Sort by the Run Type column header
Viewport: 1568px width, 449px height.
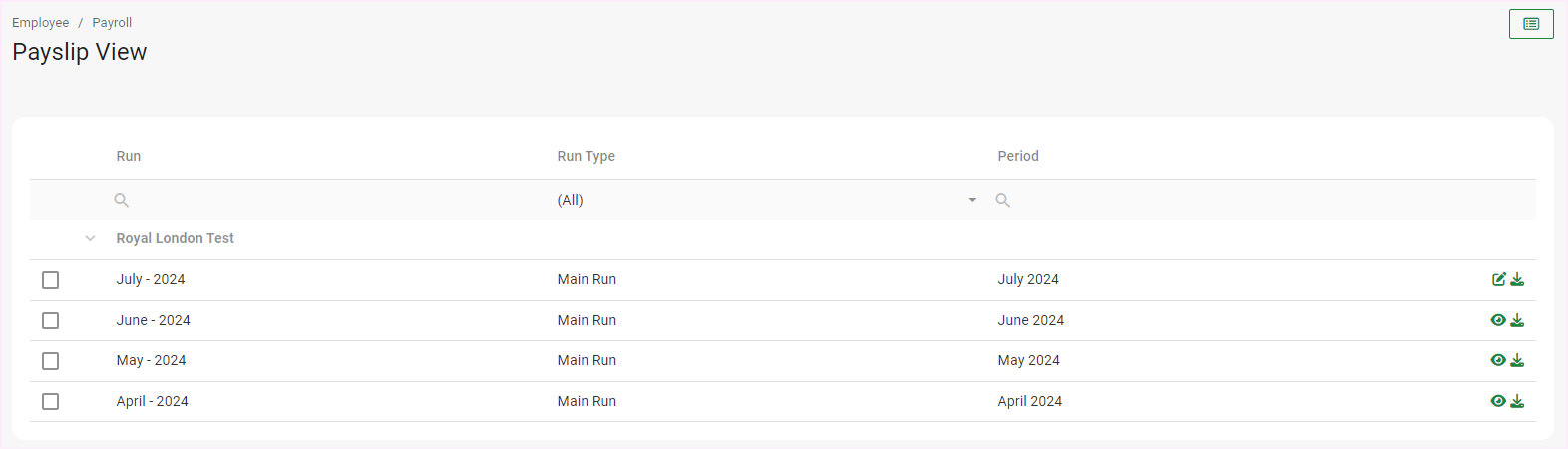(587, 156)
